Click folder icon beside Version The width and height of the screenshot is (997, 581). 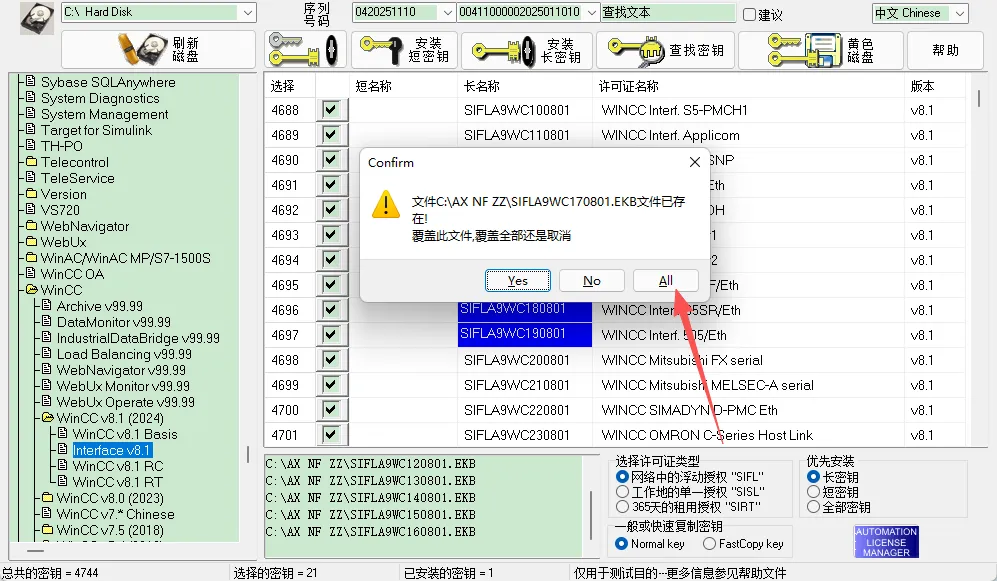31,193
